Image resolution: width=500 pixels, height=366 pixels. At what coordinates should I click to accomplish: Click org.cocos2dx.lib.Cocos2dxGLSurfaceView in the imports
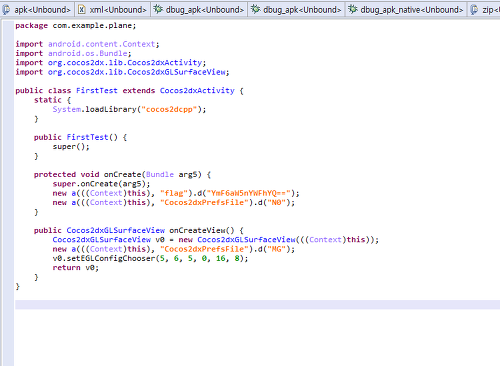(x=137, y=72)
